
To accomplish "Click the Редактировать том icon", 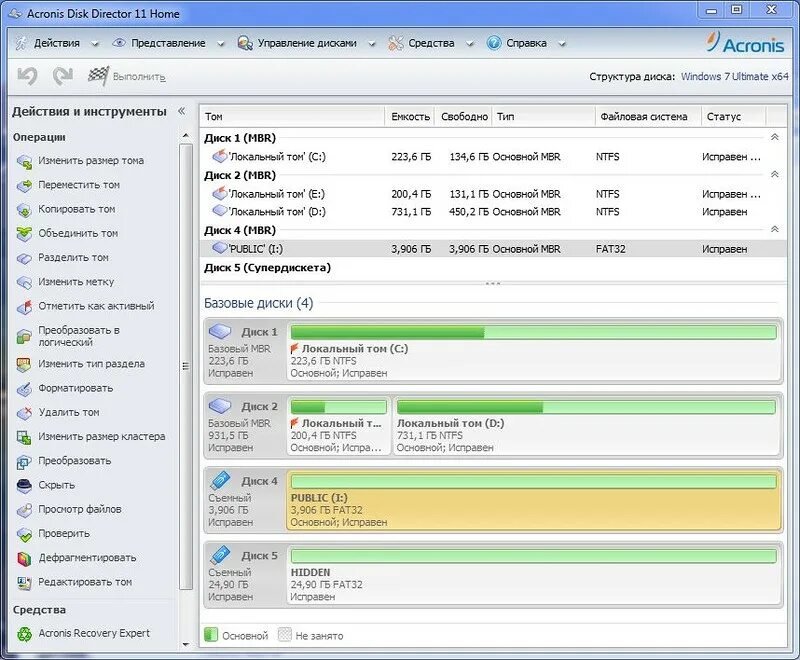I will click(24, 582).
